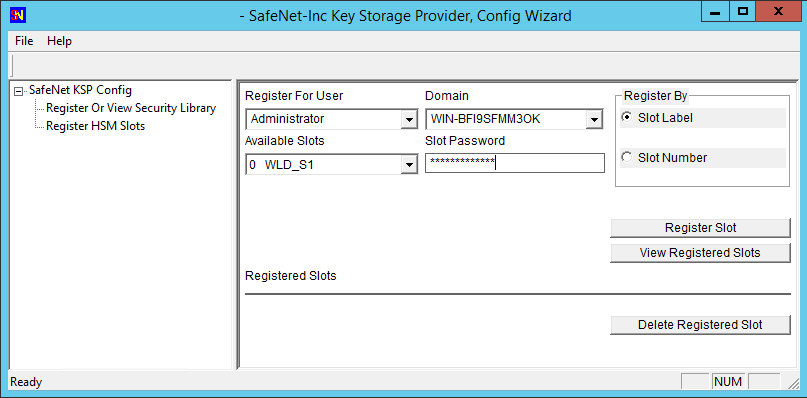Select Register Or View Security Library
The width and height of the screenshot is (807, 398).
131,108
